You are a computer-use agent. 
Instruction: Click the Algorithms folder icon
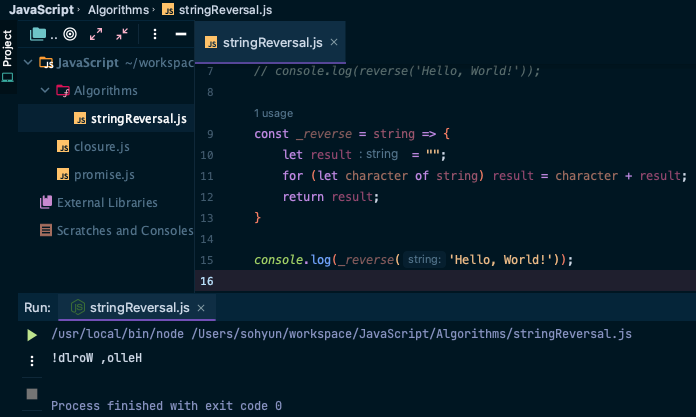[x=63, y=91]
